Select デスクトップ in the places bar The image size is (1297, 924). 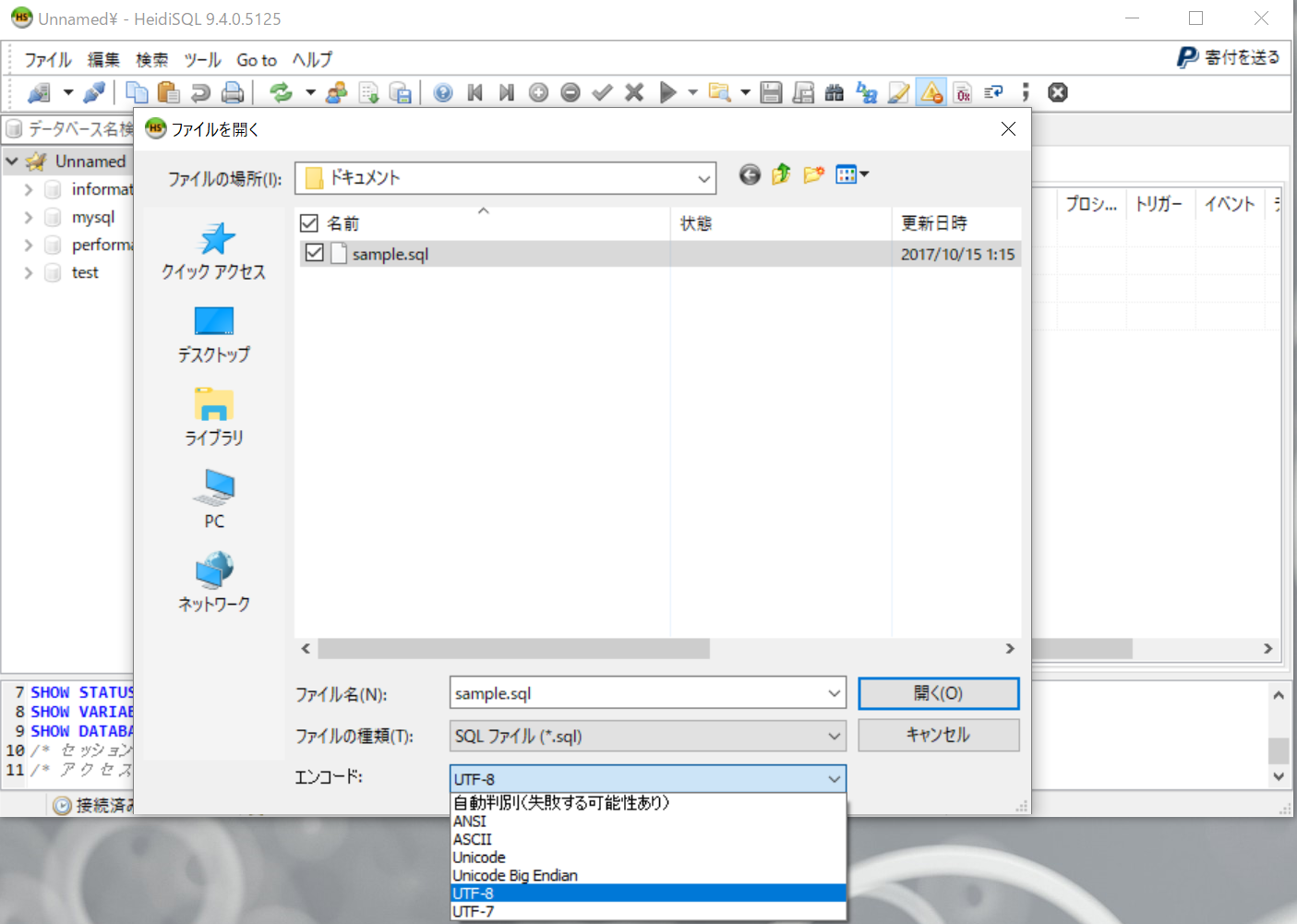click(x=214, y=334)
